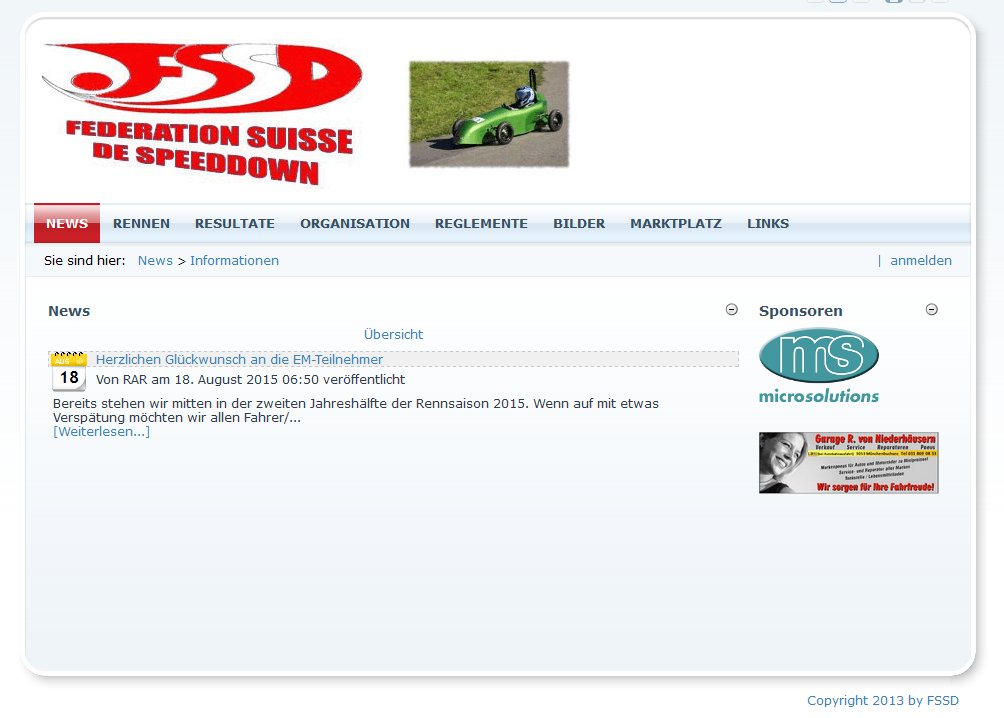This screenshot has width=1004, height=718.
Task: Open the BILDER menu
Action: click(x=579, y=224)
